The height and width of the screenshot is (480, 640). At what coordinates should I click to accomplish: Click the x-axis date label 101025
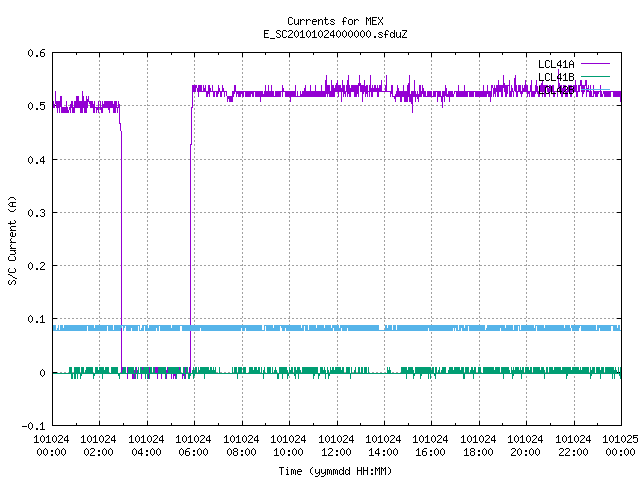coord(620,439)
